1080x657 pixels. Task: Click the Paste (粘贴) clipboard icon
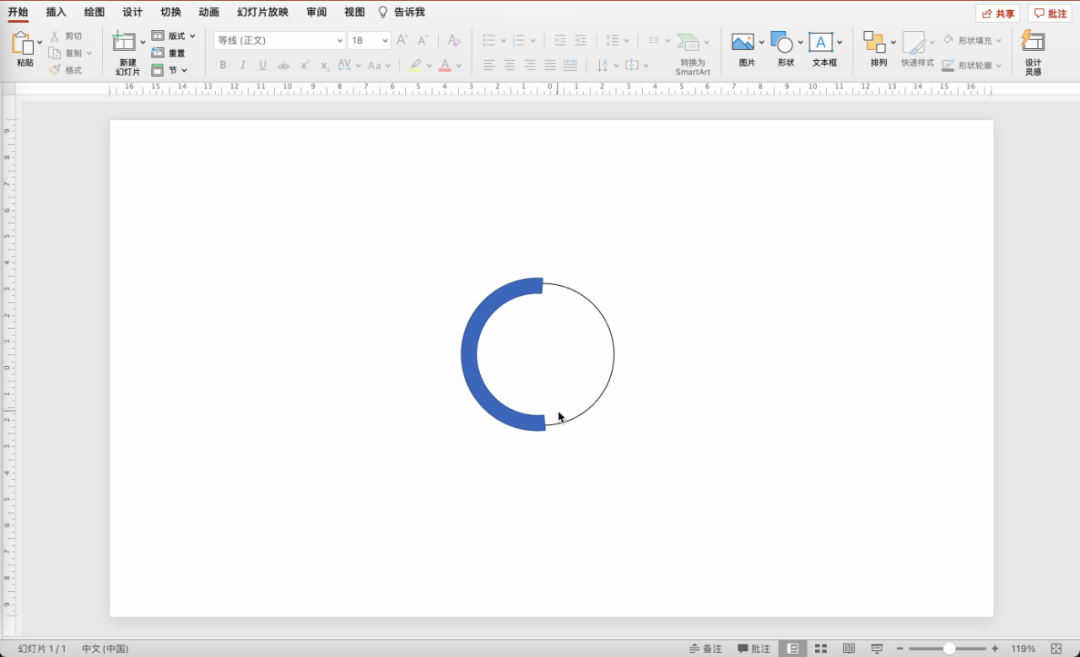[23, 43]
